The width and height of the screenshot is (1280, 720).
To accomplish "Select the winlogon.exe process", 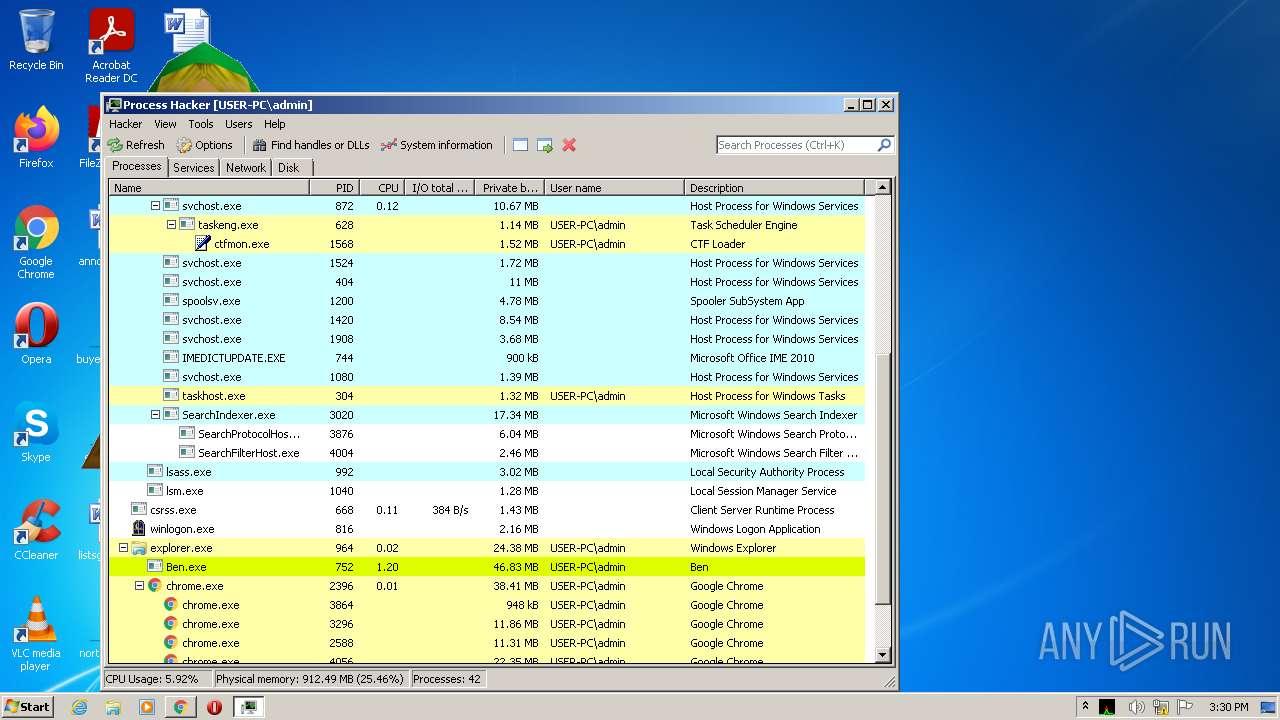I will 486,529.
